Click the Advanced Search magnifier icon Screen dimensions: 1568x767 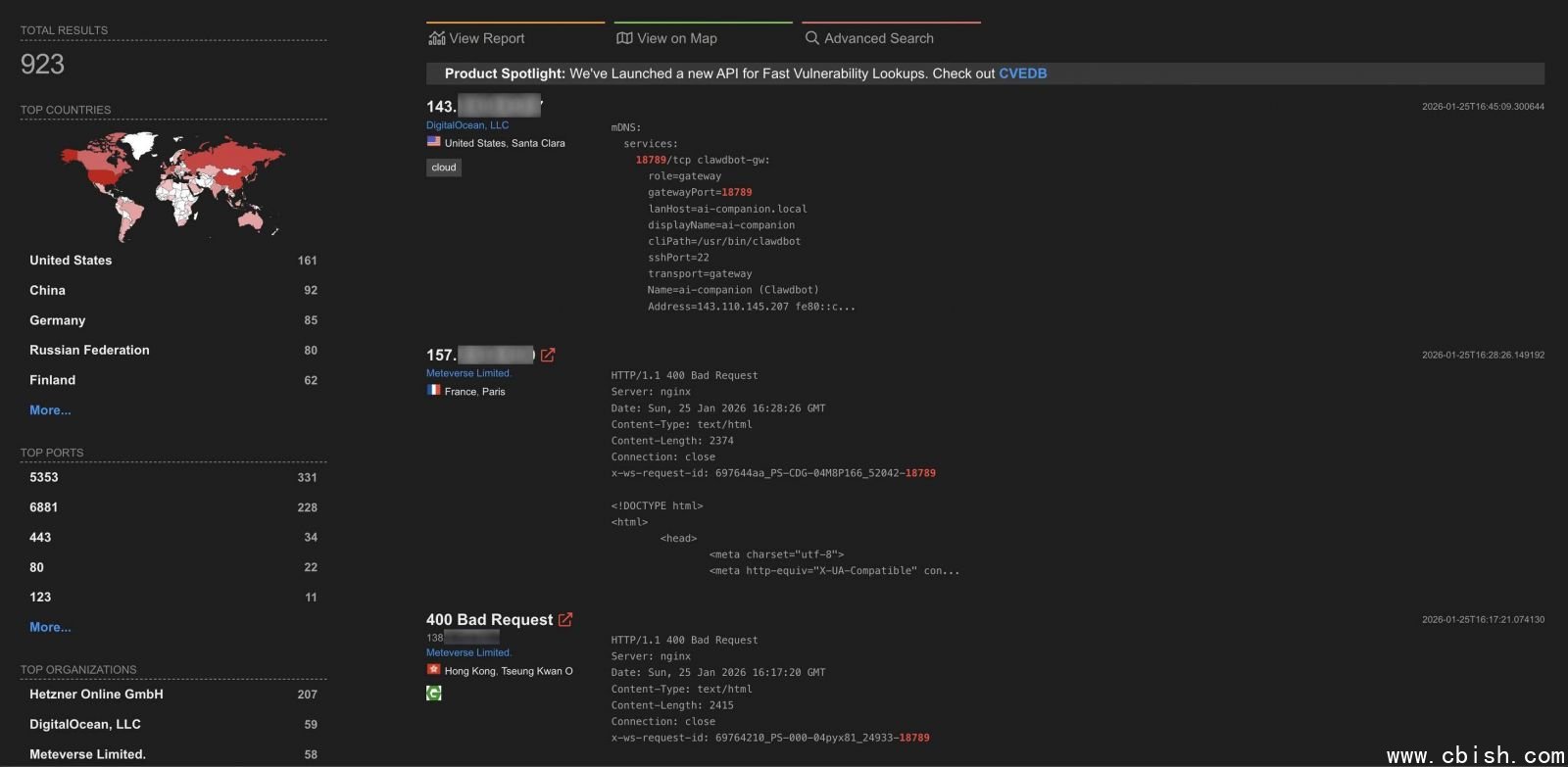[811, 38]
